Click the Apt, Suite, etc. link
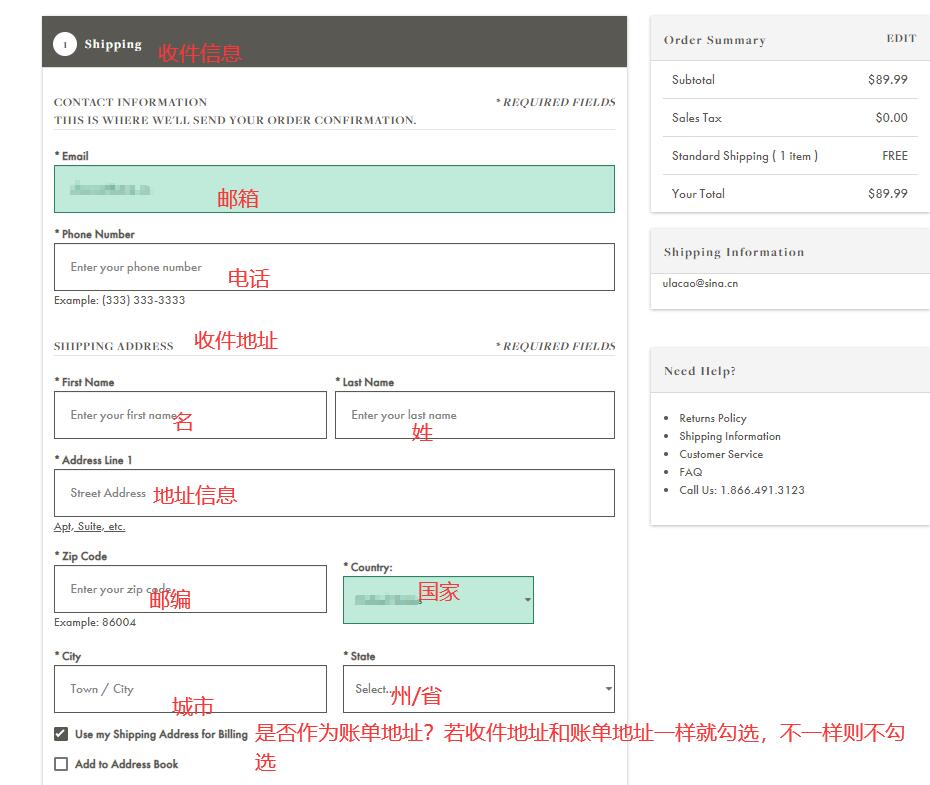 tap(90, 527)
